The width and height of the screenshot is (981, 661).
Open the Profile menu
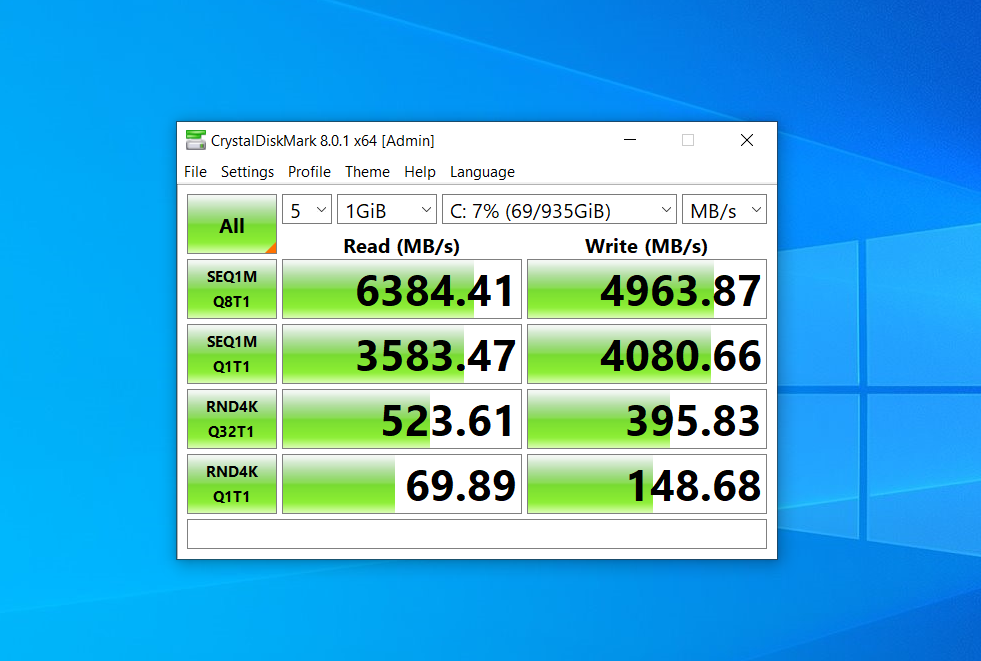(309, 172)
